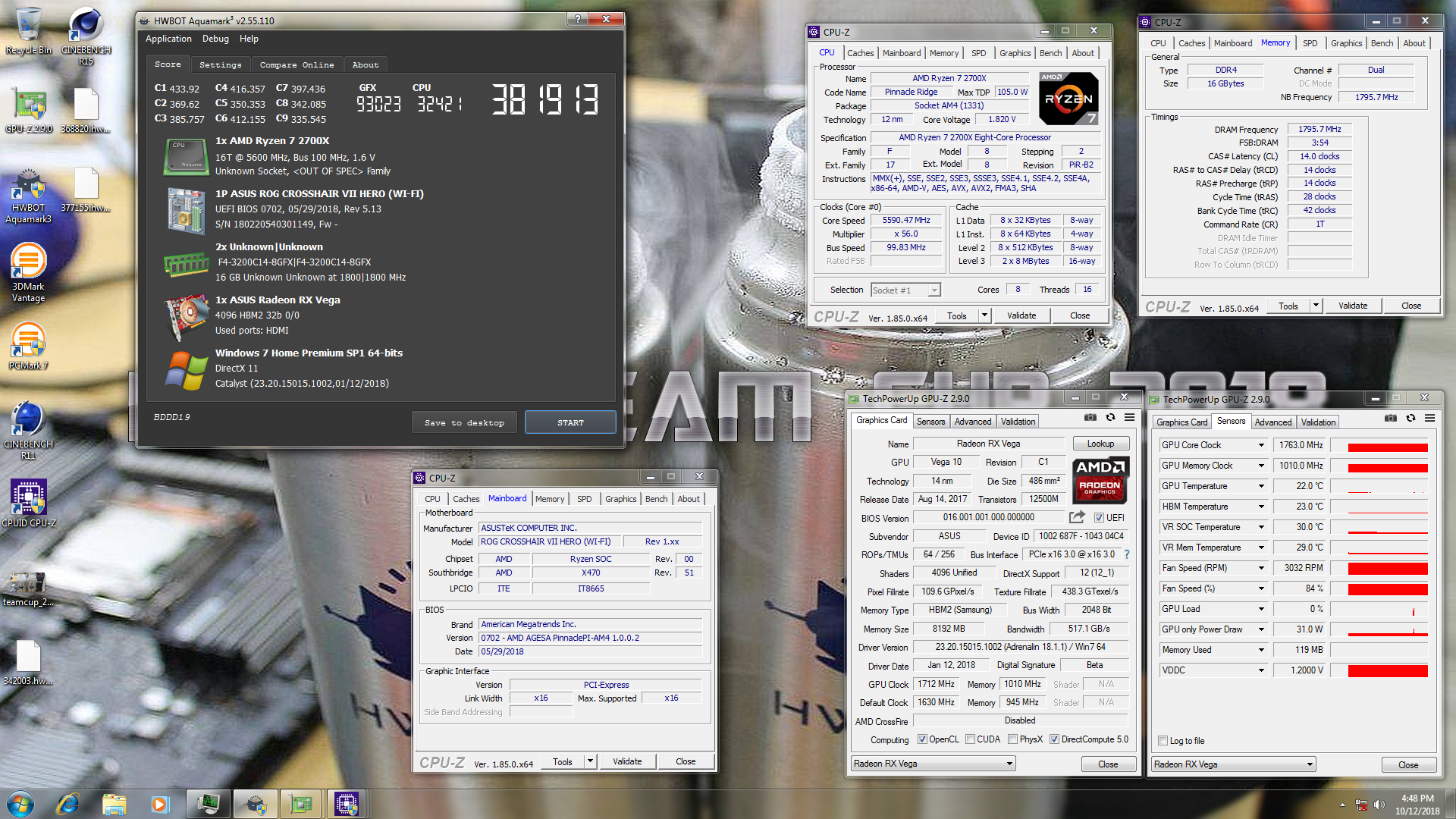This screenshot has width=1456, height=819.
Task: Toggle the PhysX checkbox in GPU-Z
Action: [1012, 739]
